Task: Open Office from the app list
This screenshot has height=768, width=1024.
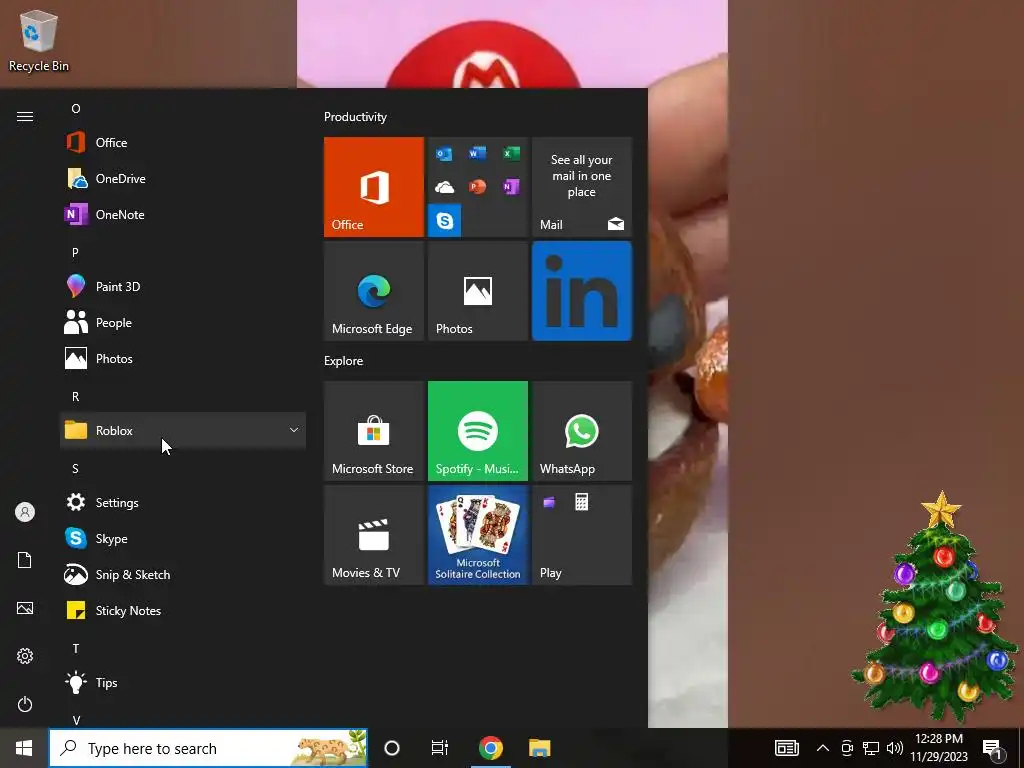Action: coord(183,142)
